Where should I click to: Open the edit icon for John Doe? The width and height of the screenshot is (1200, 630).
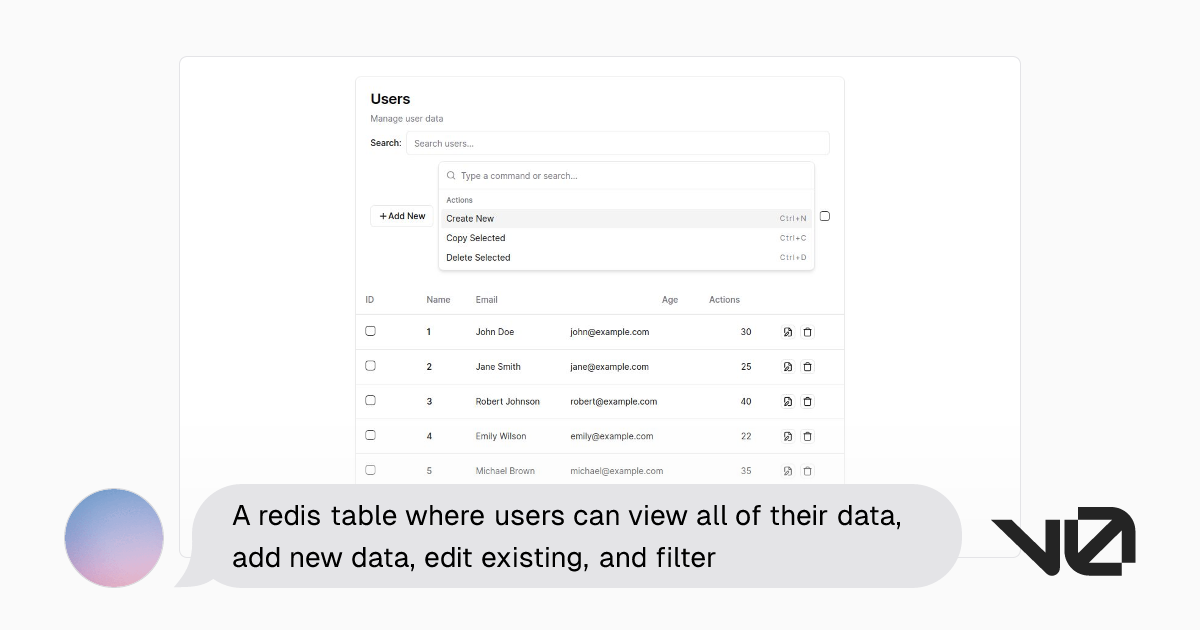click(x=788, y=331)
